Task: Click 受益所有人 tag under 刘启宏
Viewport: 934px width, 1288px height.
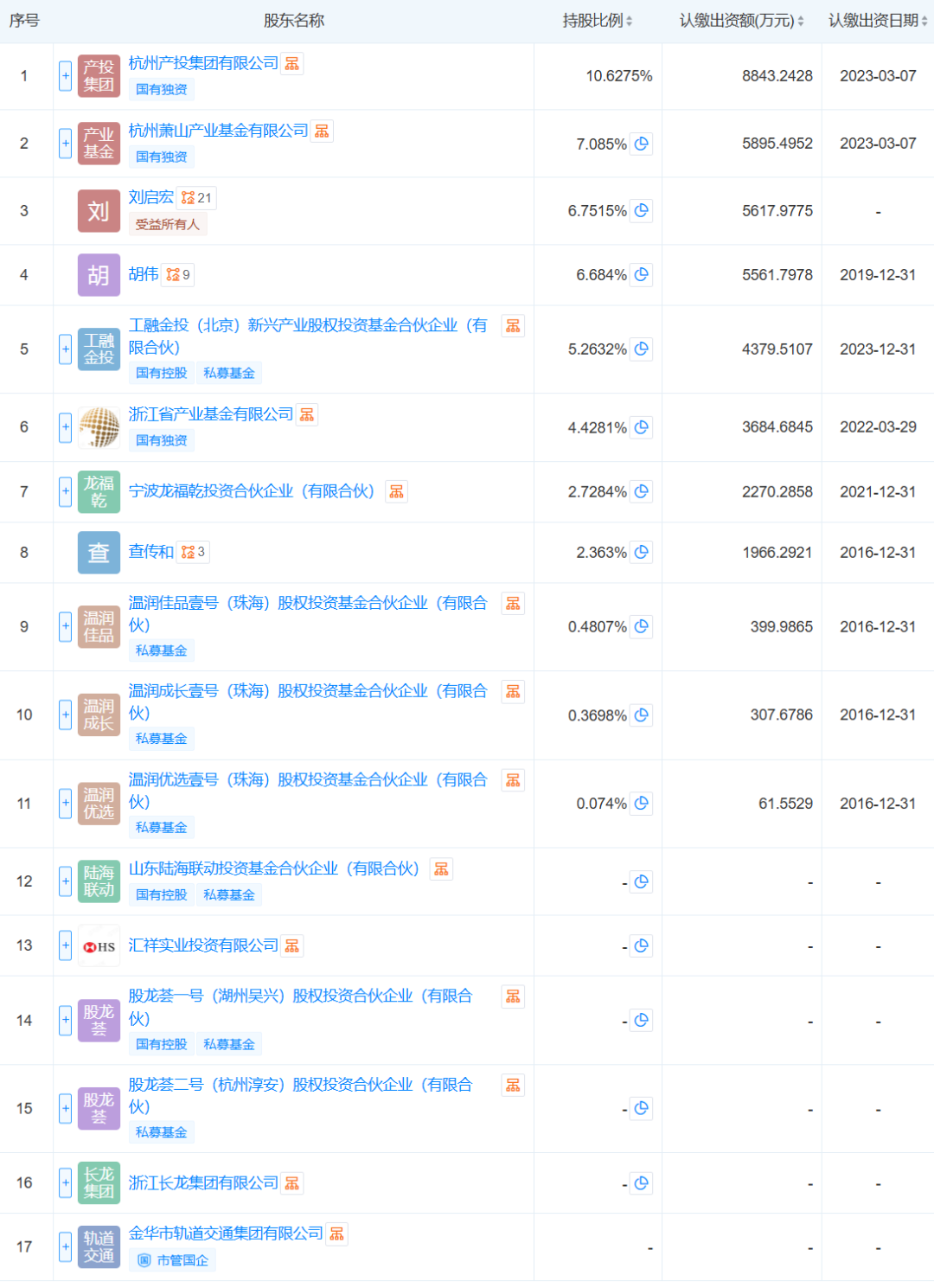Action: [x=168, y=225]
